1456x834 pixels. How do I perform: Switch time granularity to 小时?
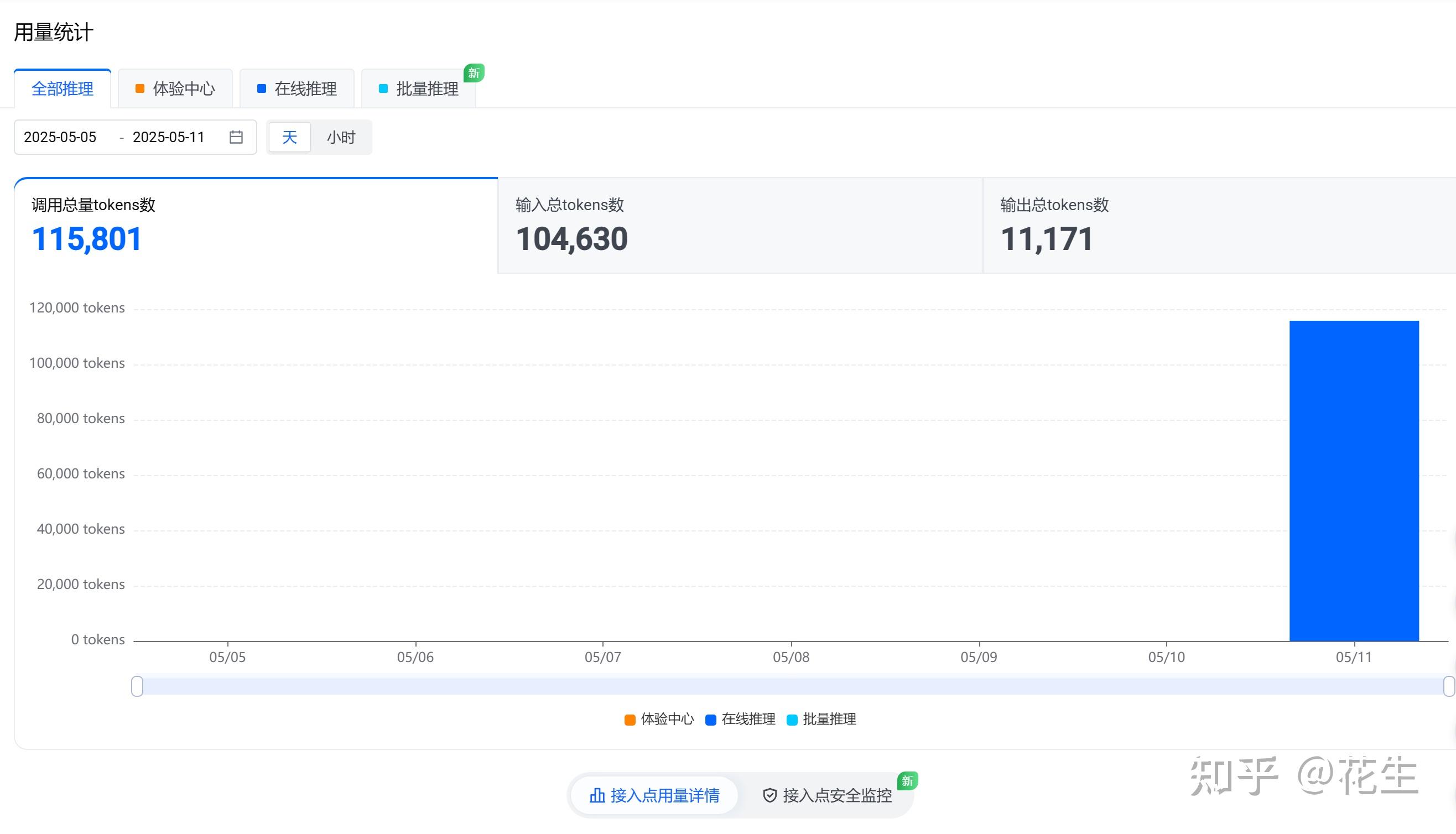click(341, 137)
